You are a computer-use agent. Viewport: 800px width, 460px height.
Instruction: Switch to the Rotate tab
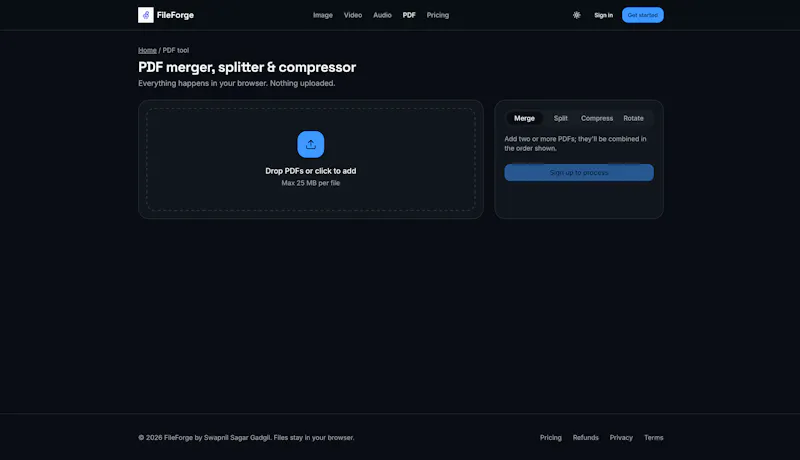(x=633, y=118)
